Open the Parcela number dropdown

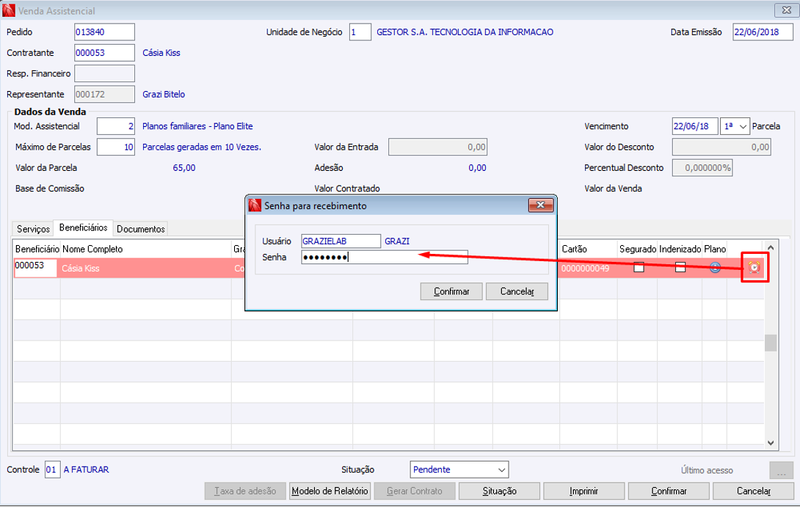point(743,126)
